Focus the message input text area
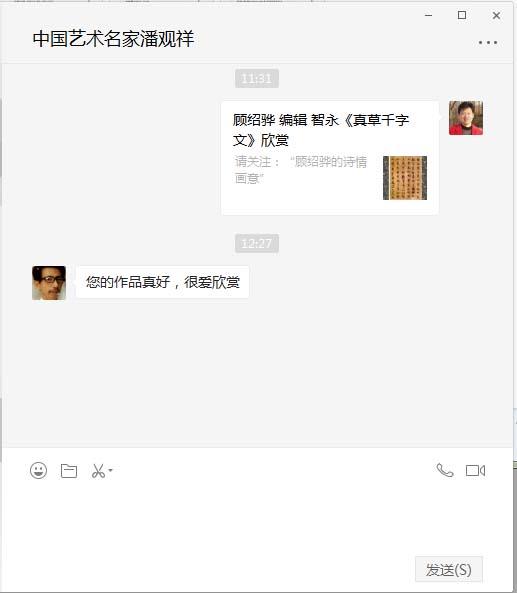 tap(258, 518)
